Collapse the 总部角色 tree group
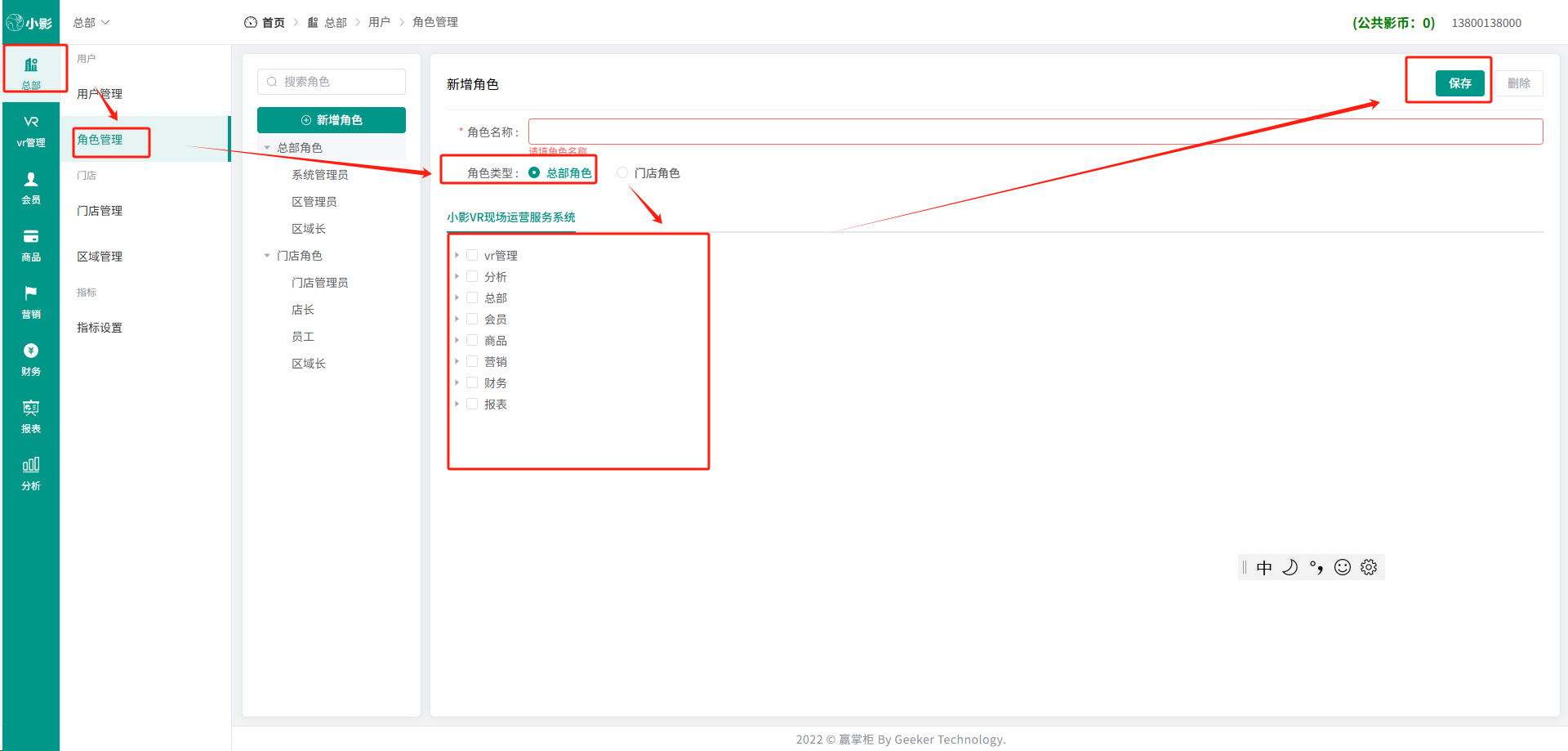Screen dimensions: 1568x751 (x=267, y=148)
